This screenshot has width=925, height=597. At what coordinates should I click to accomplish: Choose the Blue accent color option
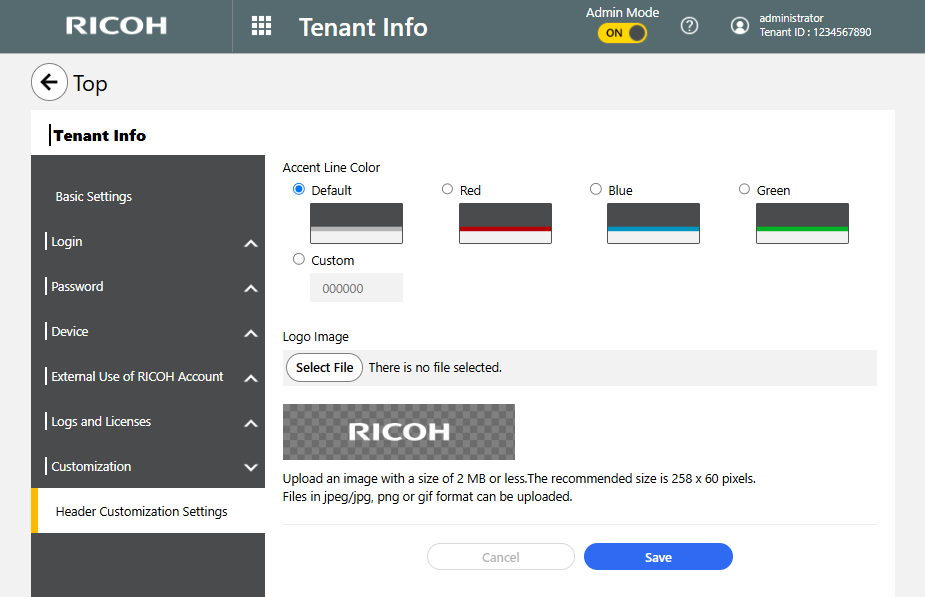[x=596, y=189]
